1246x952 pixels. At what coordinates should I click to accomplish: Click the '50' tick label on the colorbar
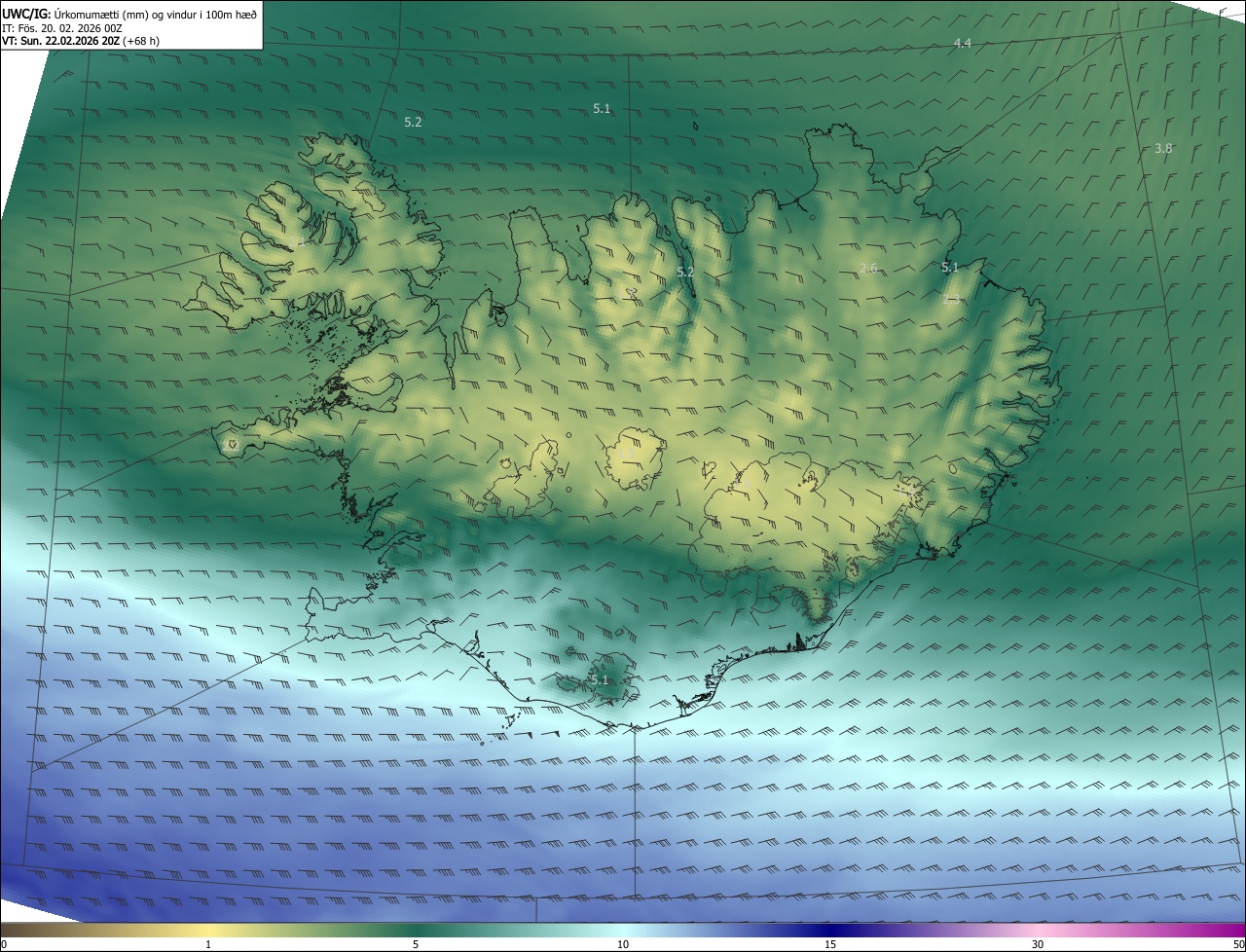tap(1238, 944)
